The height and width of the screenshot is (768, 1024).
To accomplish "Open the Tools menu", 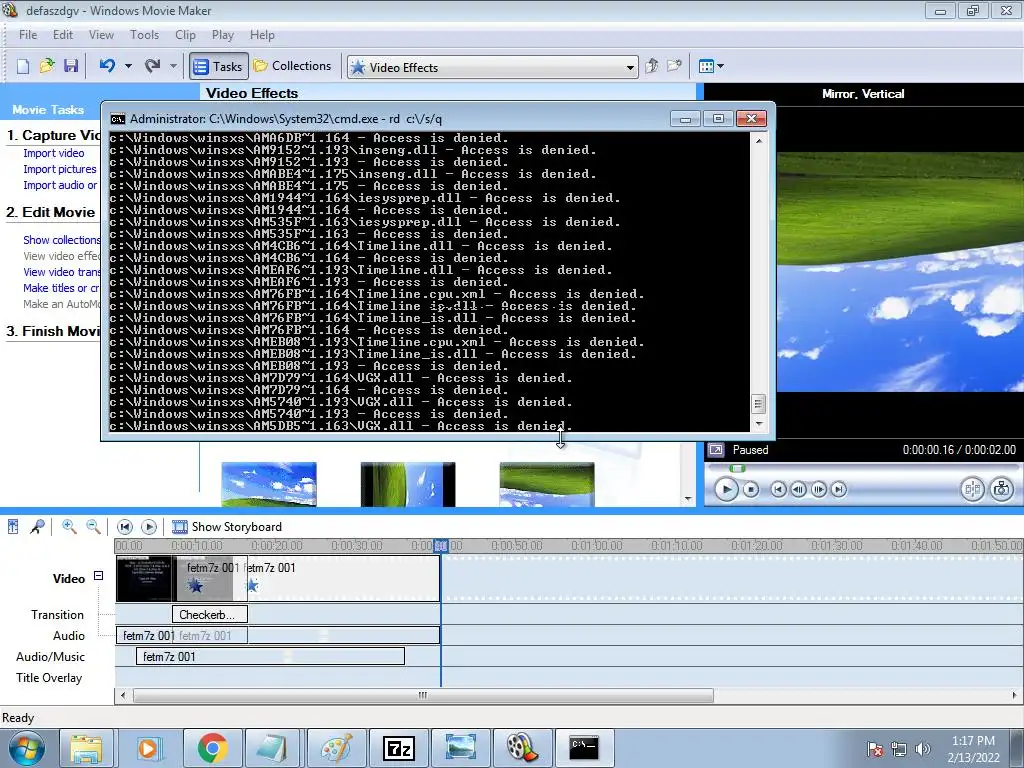I will pos(144,35).
